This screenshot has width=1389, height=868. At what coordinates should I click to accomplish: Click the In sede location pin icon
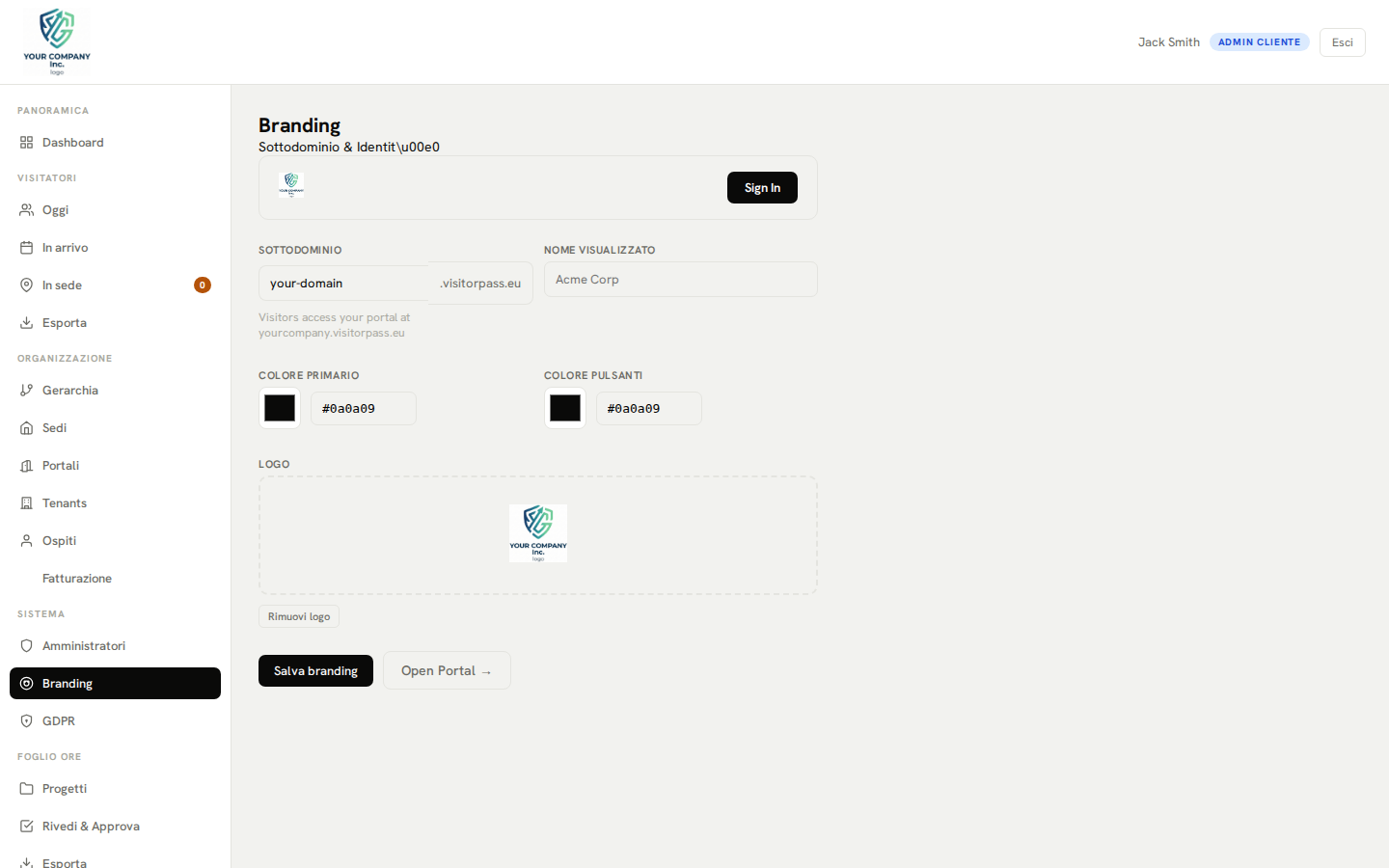[x=26, y=285]
